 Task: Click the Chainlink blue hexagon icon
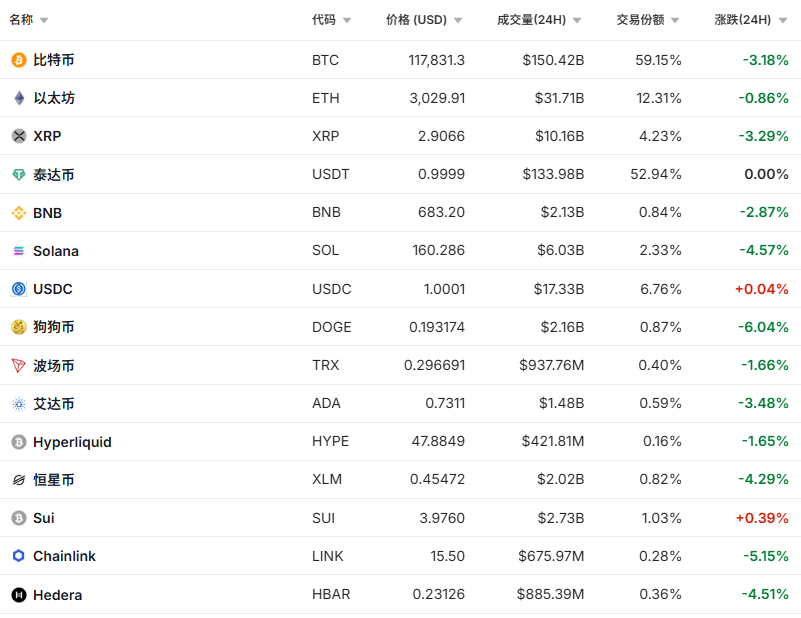(18, 556)
